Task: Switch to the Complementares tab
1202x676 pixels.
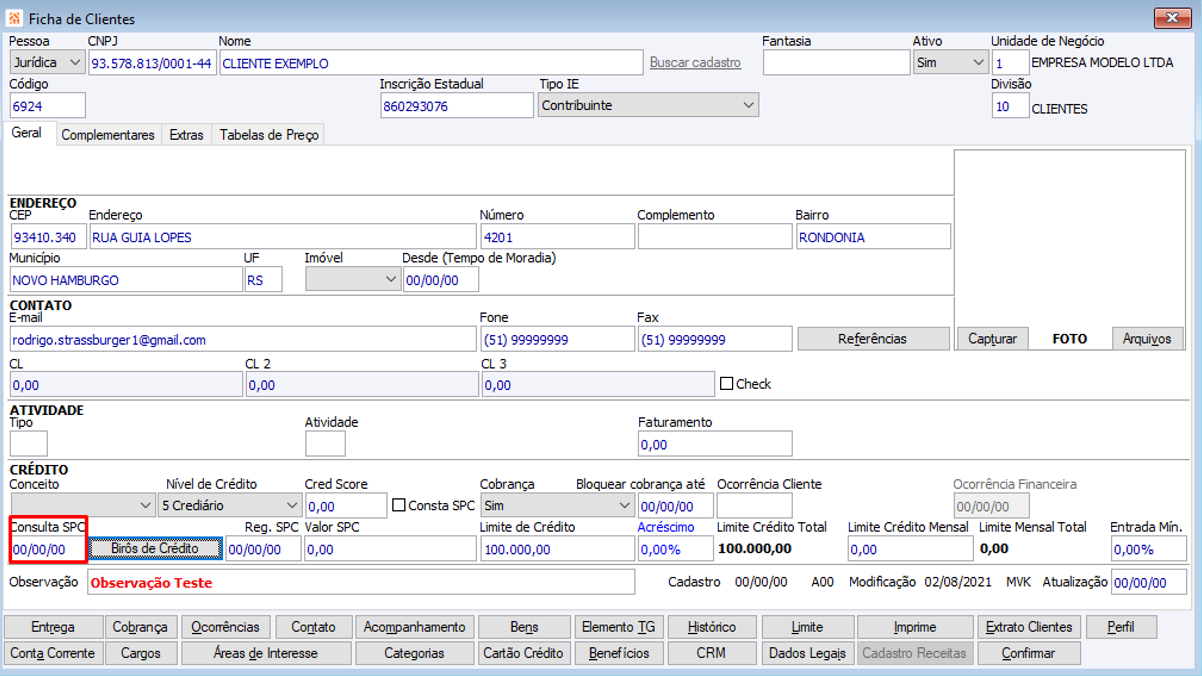Action: 108,135
